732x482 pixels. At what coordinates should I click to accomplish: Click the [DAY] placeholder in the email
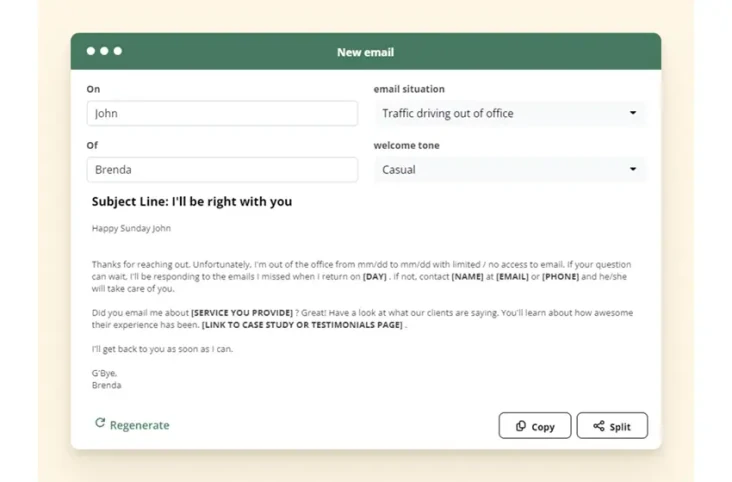pos(375,276)
